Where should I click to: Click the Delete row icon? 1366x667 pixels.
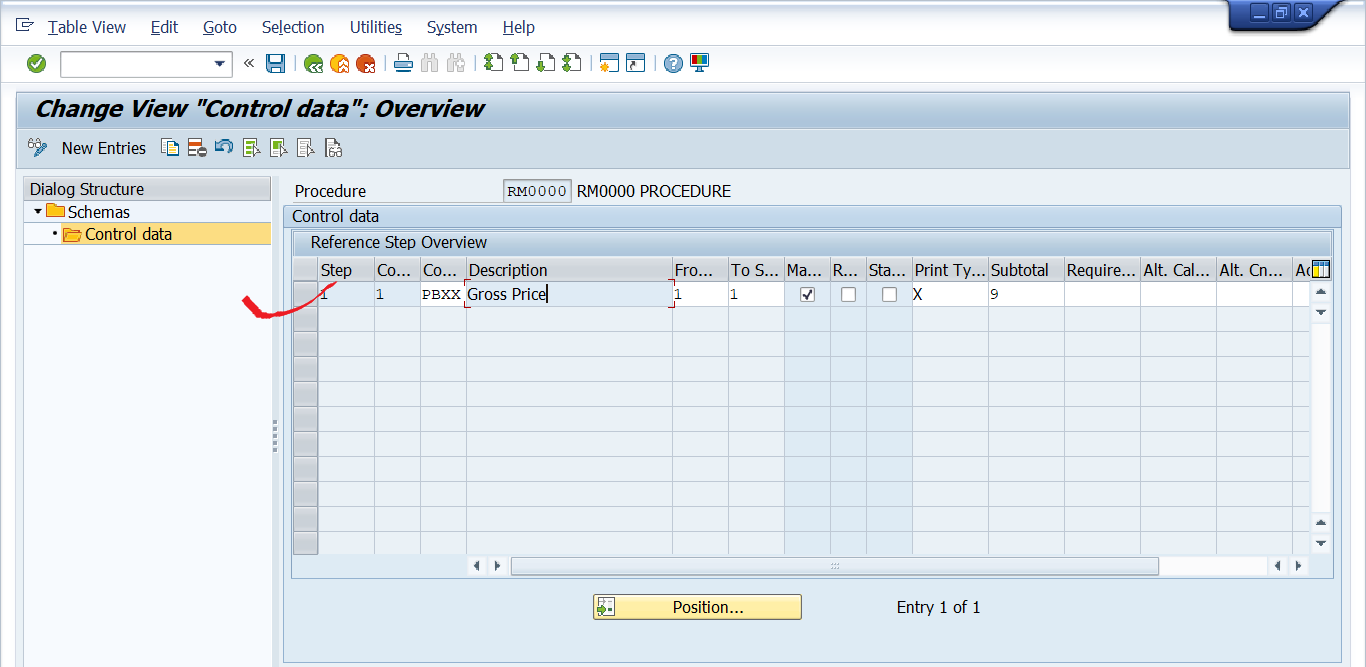click(x=197, y=148)
